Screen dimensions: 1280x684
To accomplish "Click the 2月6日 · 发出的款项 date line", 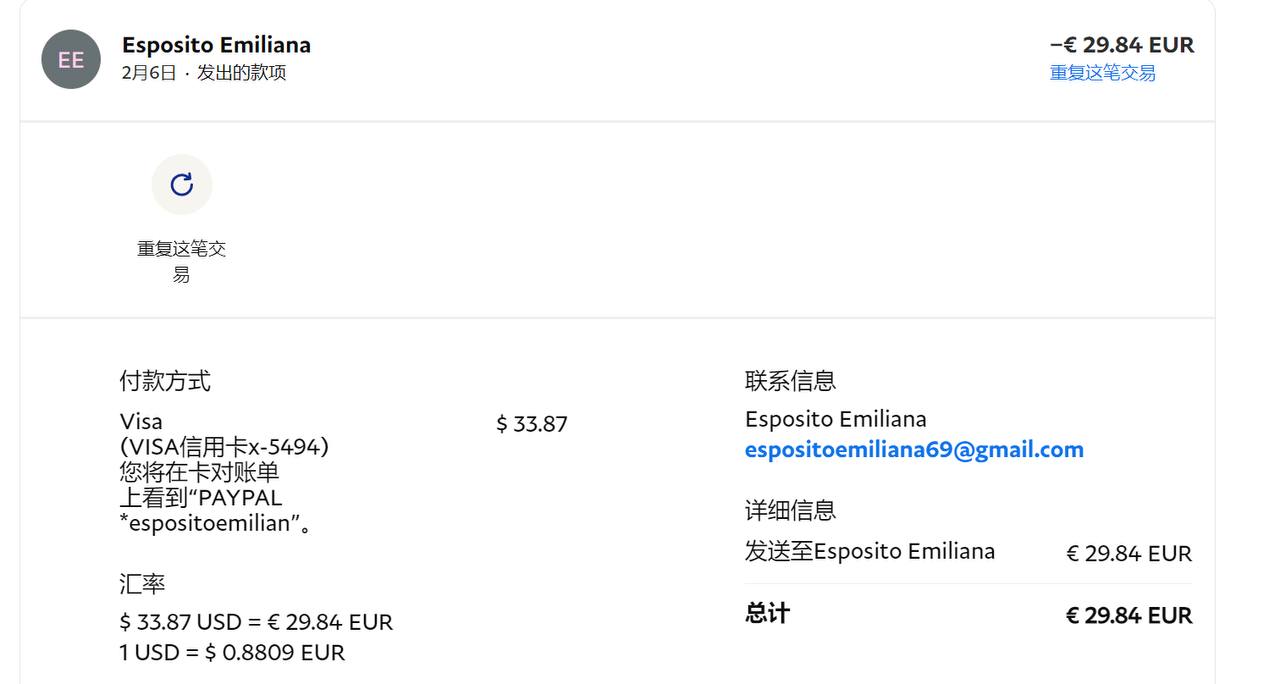I will point(204,73).
